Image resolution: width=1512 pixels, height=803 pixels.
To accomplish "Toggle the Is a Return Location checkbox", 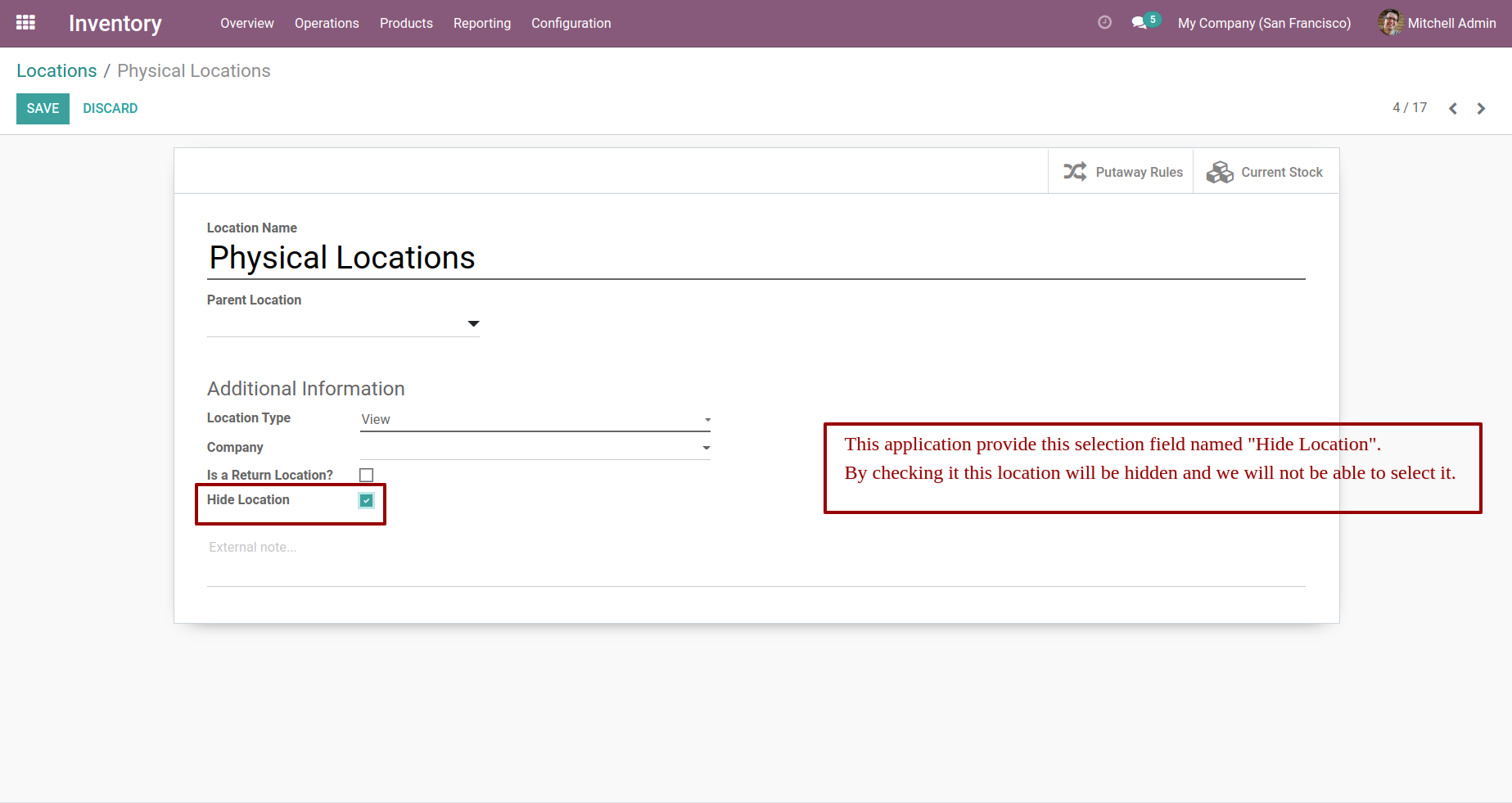I will click(367, 475).
